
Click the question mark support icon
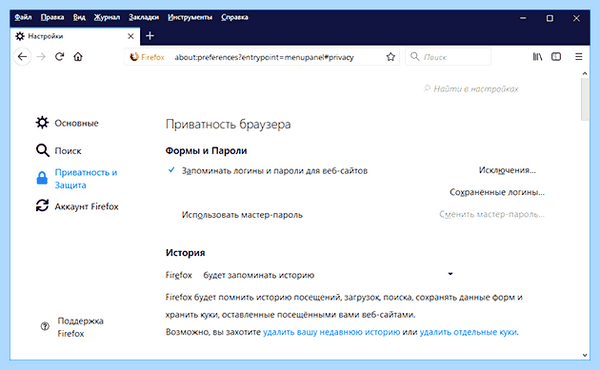pos(45,326)
